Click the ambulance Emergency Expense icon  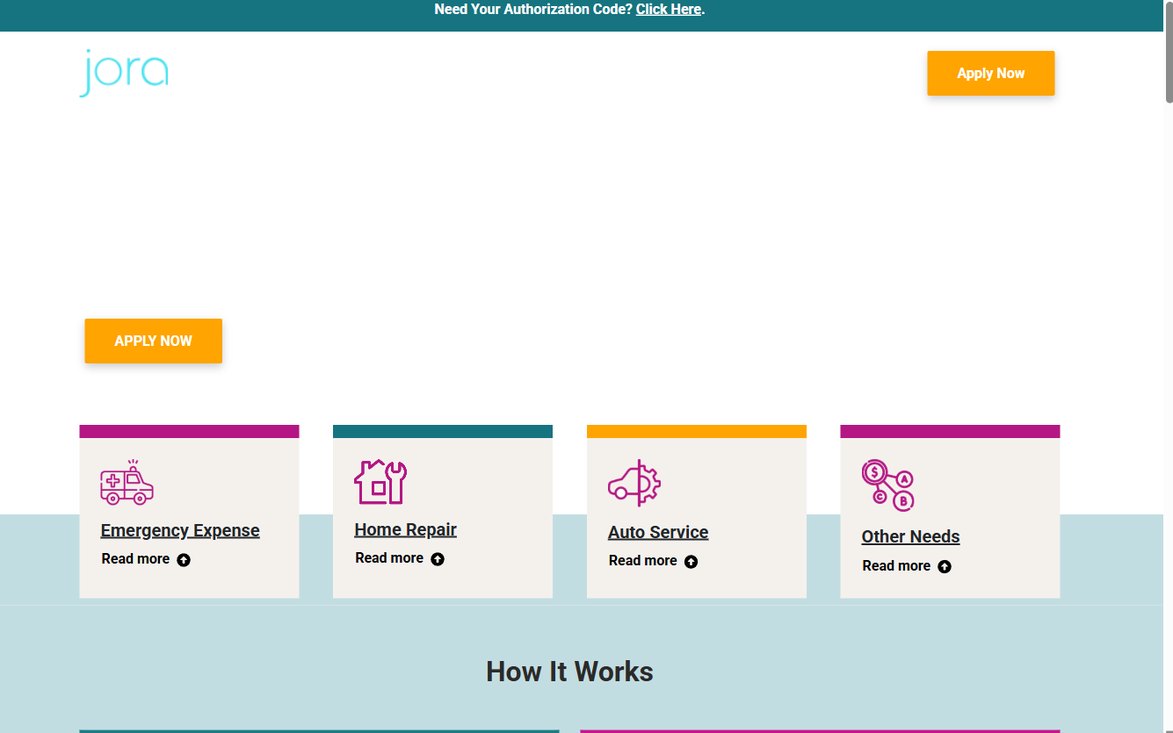click(x=127, y=482)
